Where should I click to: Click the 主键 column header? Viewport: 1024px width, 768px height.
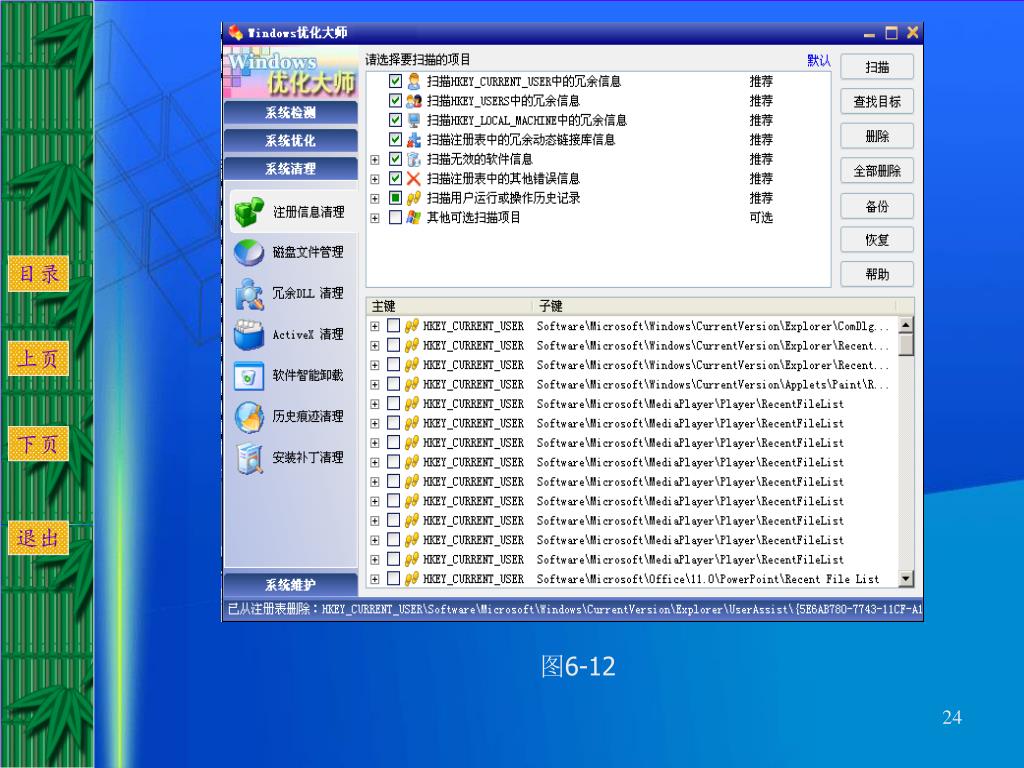point(450,306)
